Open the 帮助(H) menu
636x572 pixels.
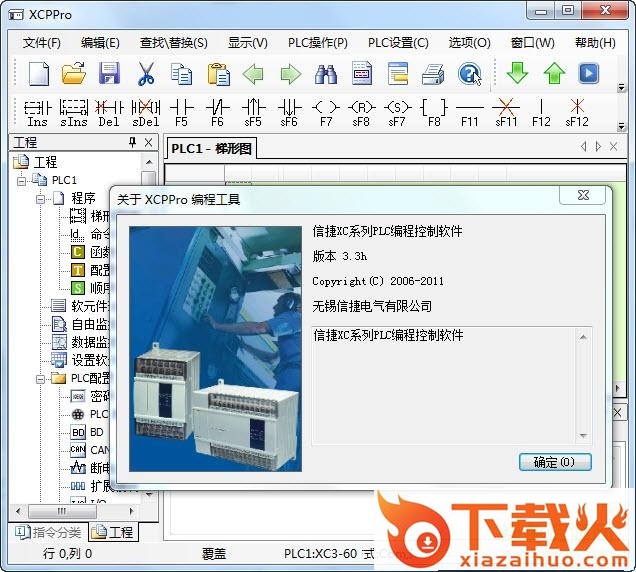(x=595, y=43)
